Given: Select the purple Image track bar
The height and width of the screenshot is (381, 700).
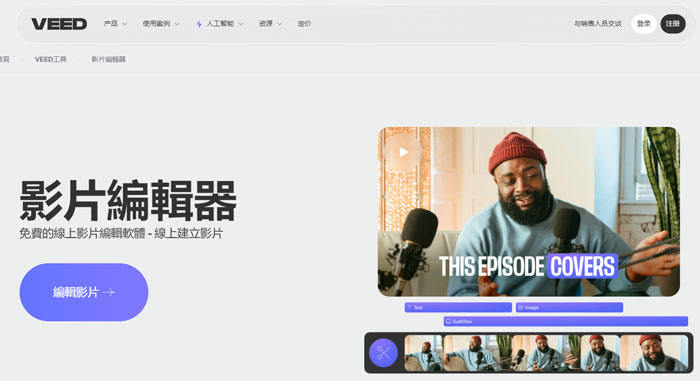Looking at the screenshot, I should (x=569, y=307).
